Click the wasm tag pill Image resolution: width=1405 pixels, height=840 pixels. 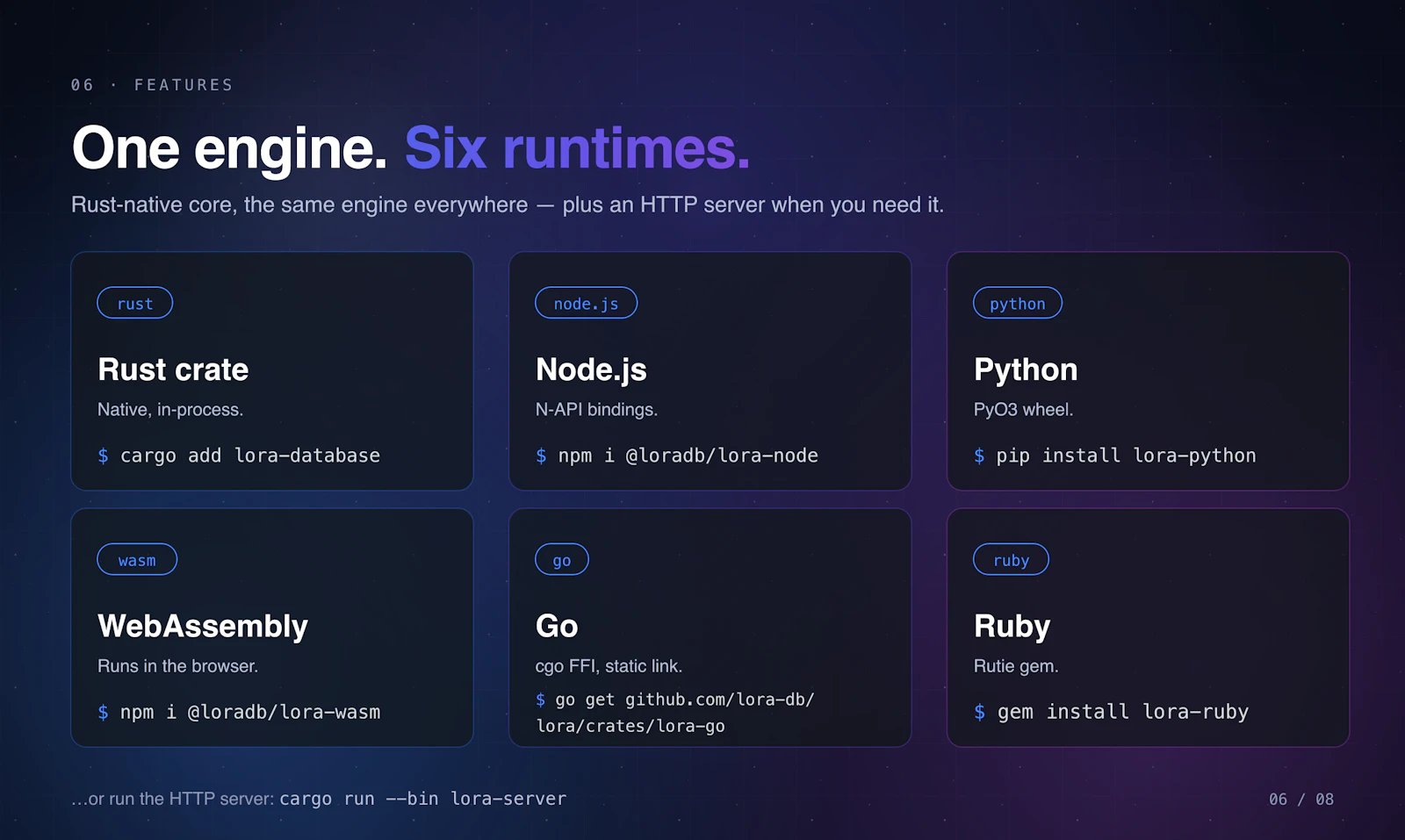[137, 559]
